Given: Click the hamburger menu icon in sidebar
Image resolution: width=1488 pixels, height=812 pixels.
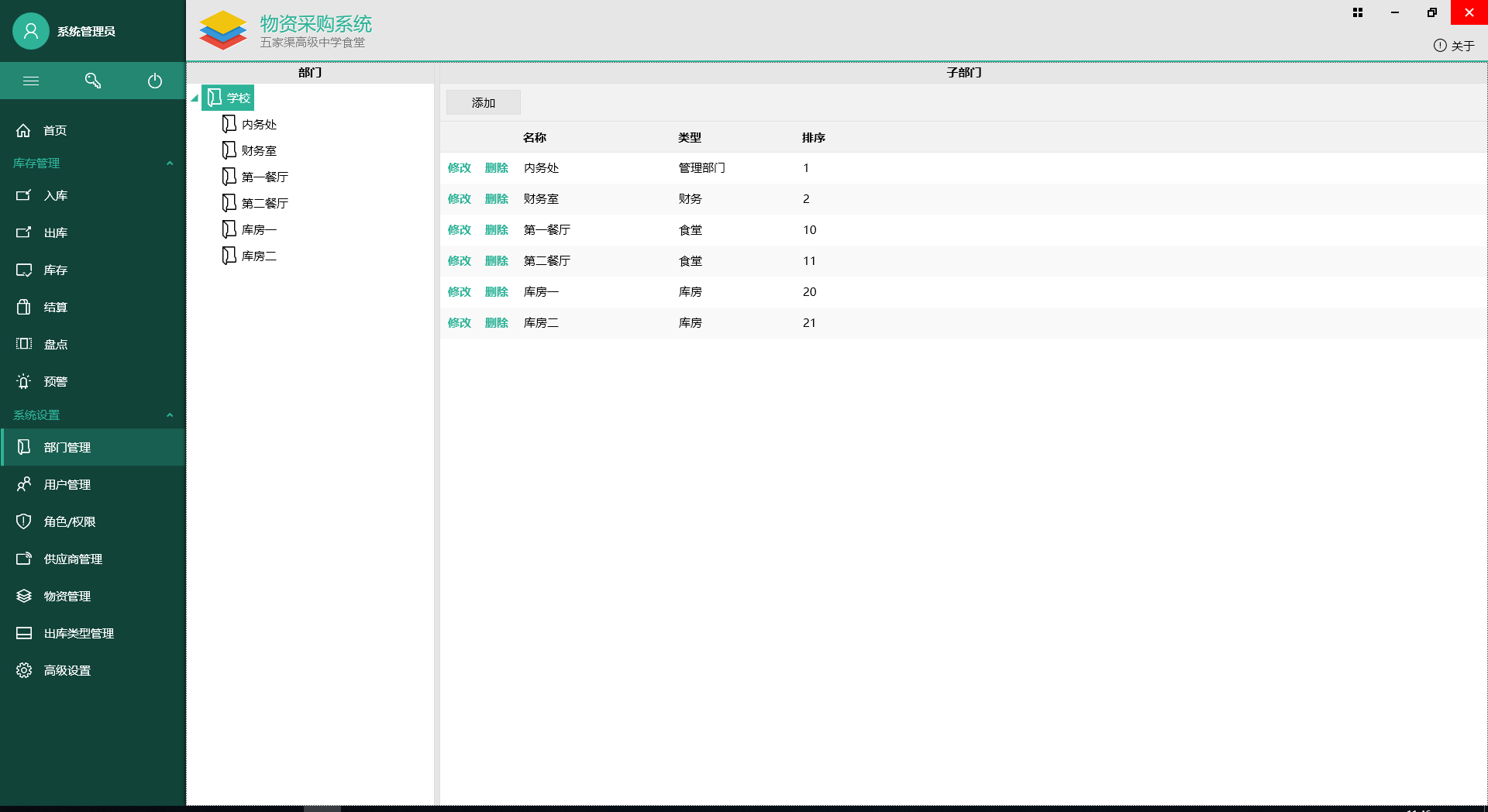Looking at the screenshot, I should [x=31, y=81].
